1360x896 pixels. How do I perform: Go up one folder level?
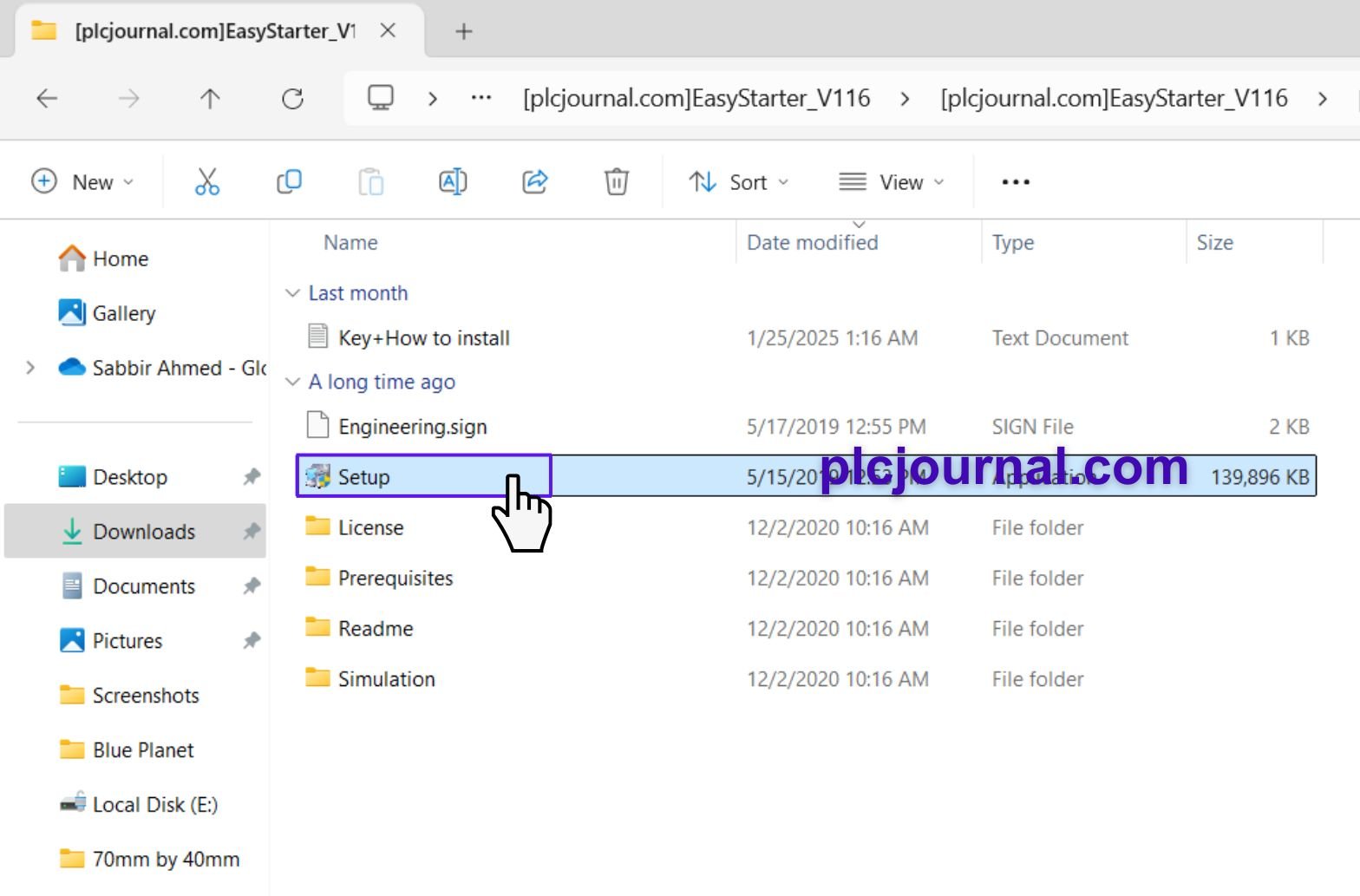pos(210,99)
